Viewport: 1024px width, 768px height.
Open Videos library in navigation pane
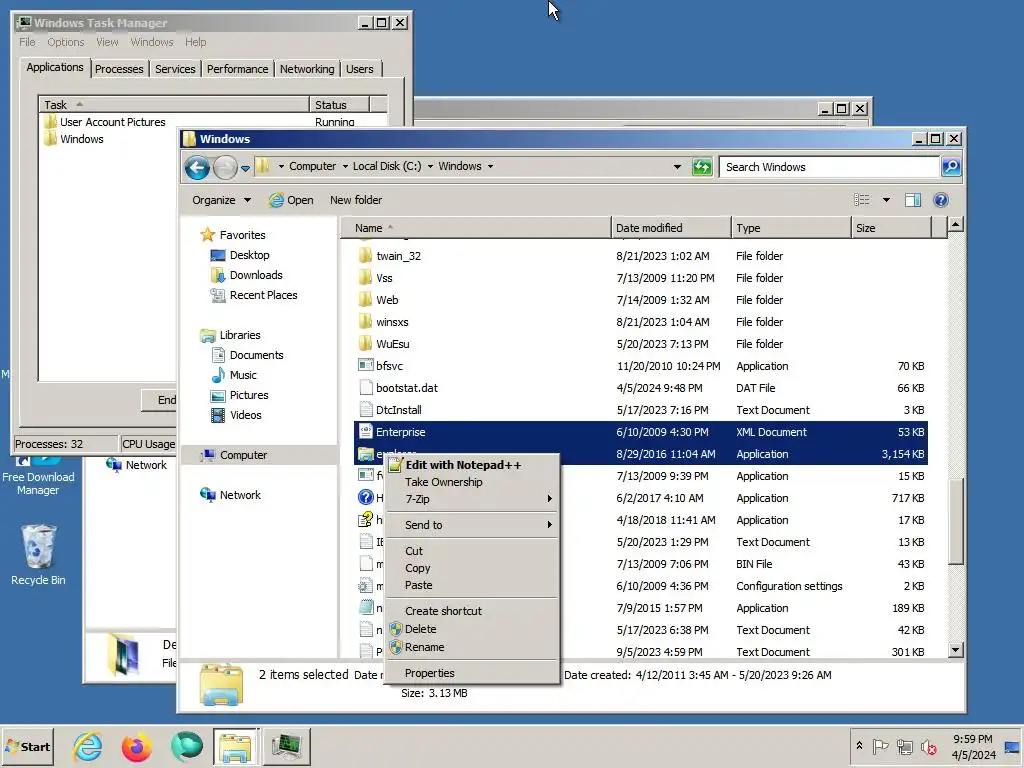click(x=245, y=415)
